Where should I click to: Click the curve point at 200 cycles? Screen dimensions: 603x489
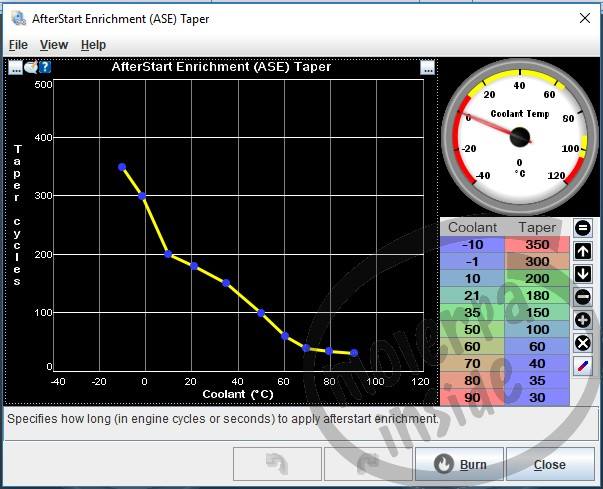(168, 254)
